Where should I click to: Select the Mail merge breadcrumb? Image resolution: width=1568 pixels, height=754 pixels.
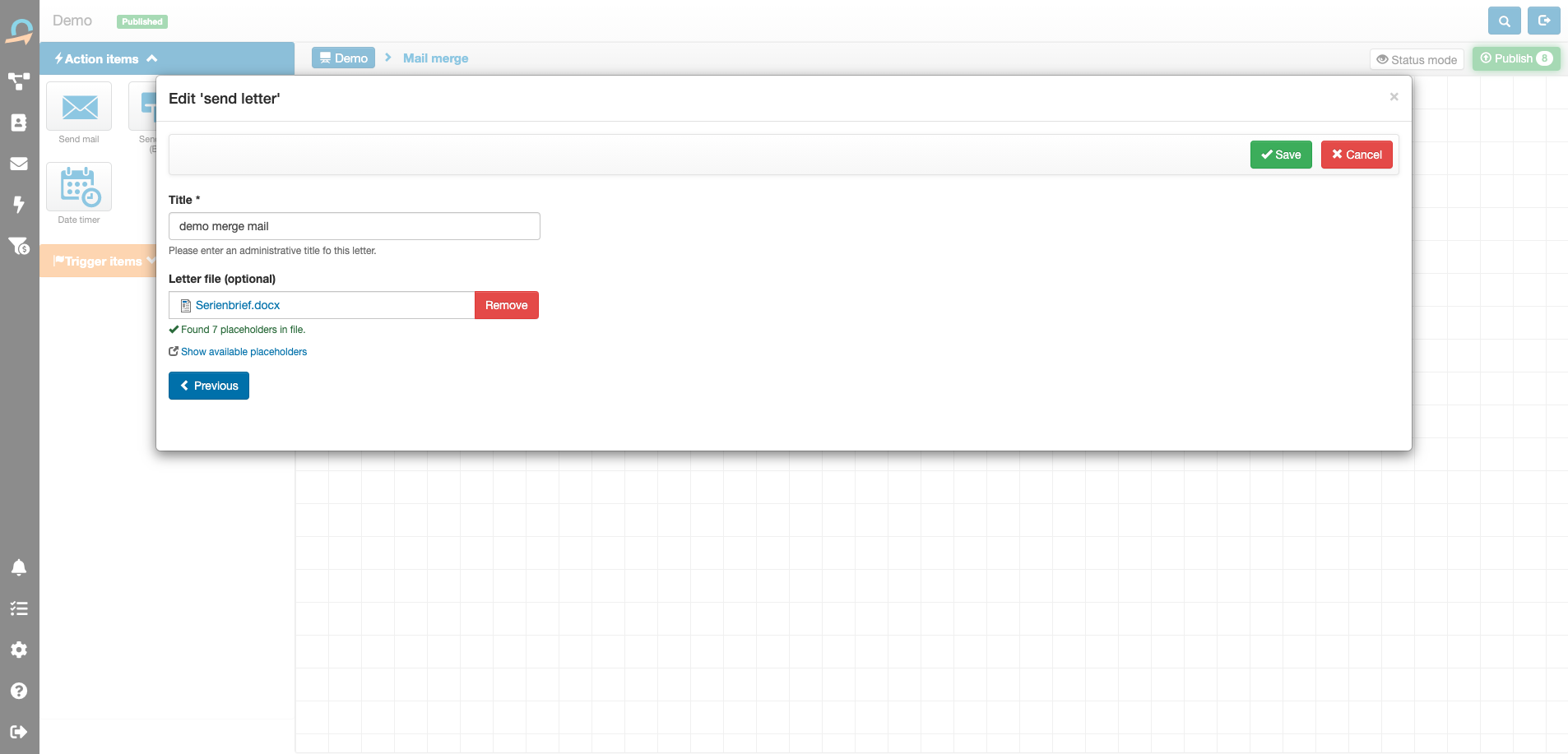(435, 58)
